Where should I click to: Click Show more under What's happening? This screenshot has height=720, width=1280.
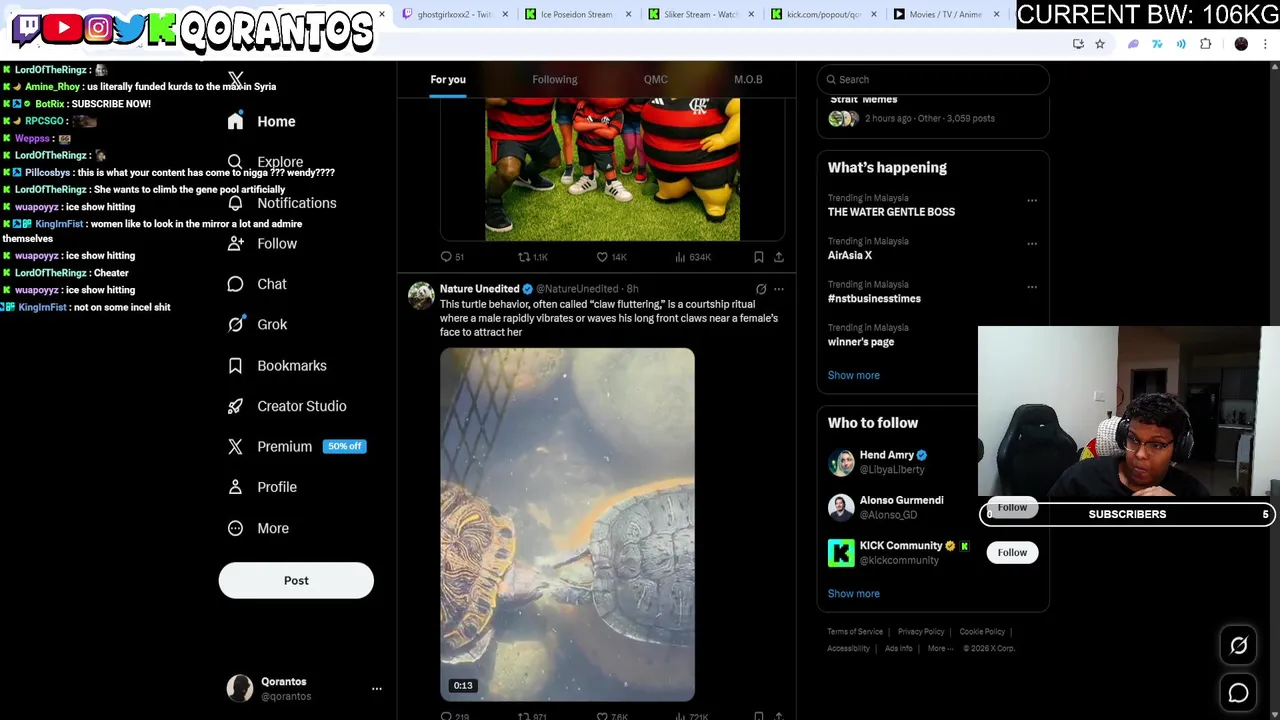click(x=853, y=375)
